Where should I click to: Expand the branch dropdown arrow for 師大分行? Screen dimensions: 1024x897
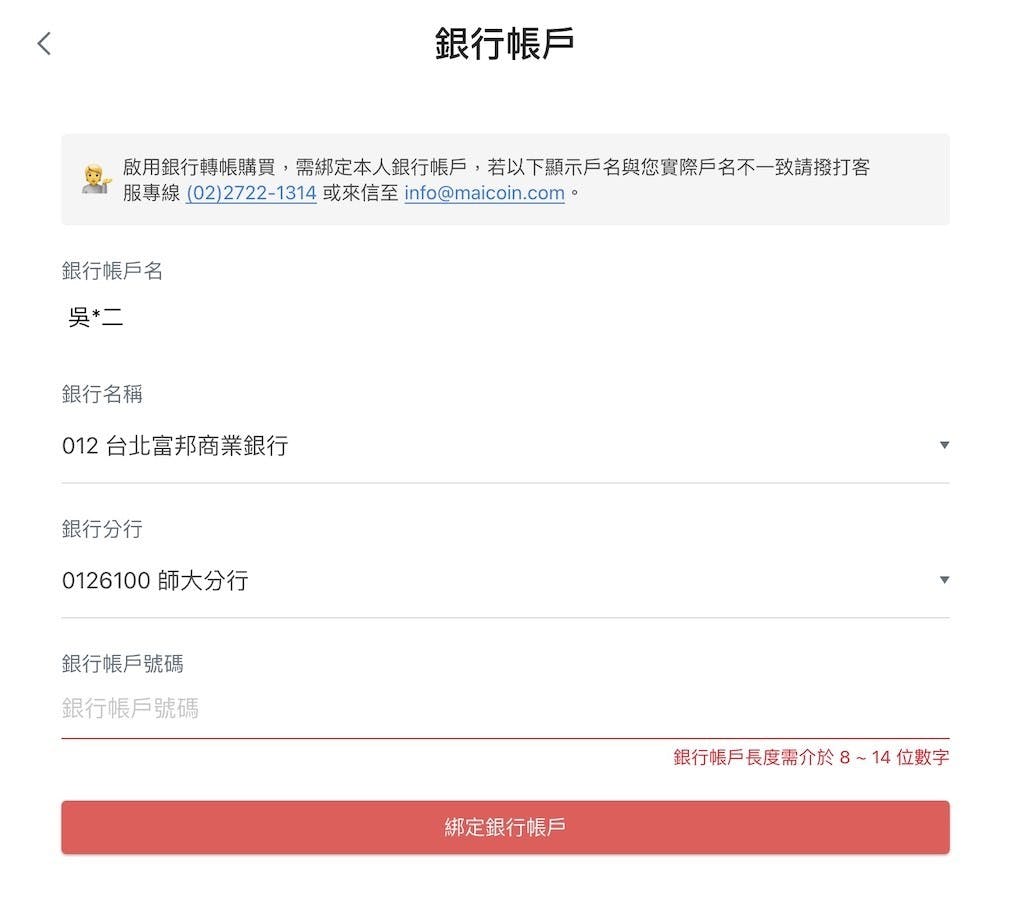pos(944,581)
